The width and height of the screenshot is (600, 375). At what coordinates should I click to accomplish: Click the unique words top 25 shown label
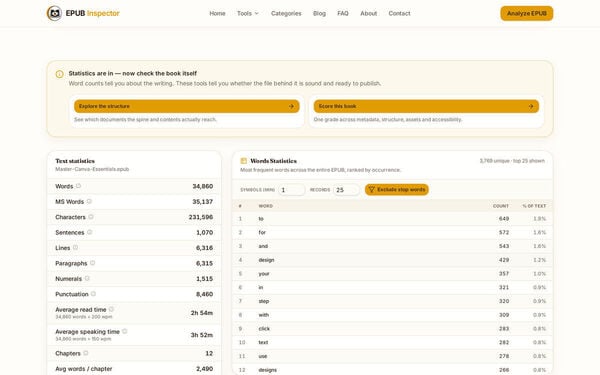pos(512,161)
